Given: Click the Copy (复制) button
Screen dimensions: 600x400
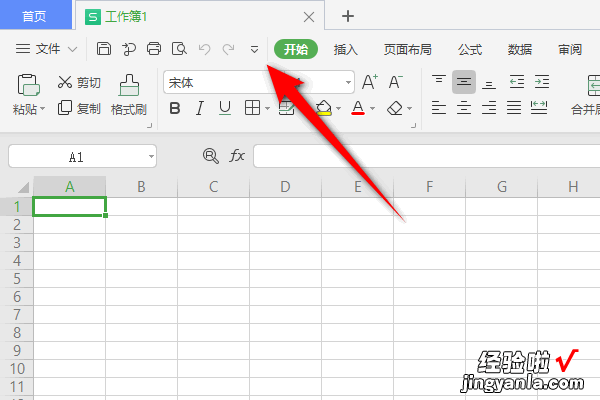Looking at the screenshot, I should coord(79,108).
